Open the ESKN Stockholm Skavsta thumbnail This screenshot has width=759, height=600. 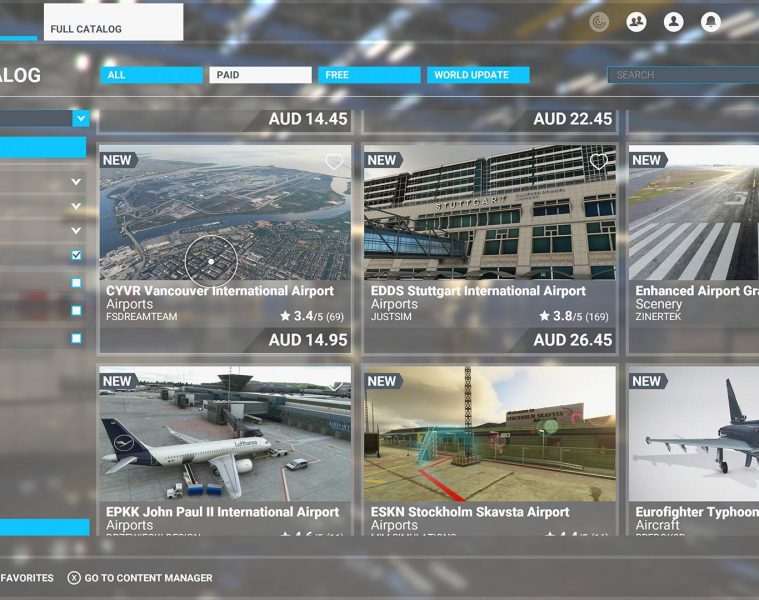point(490,434)
